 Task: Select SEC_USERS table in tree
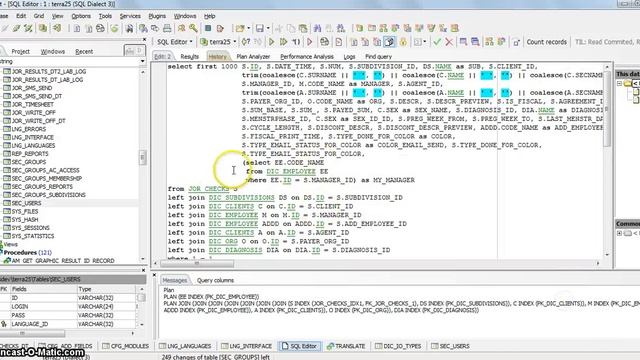26,203
